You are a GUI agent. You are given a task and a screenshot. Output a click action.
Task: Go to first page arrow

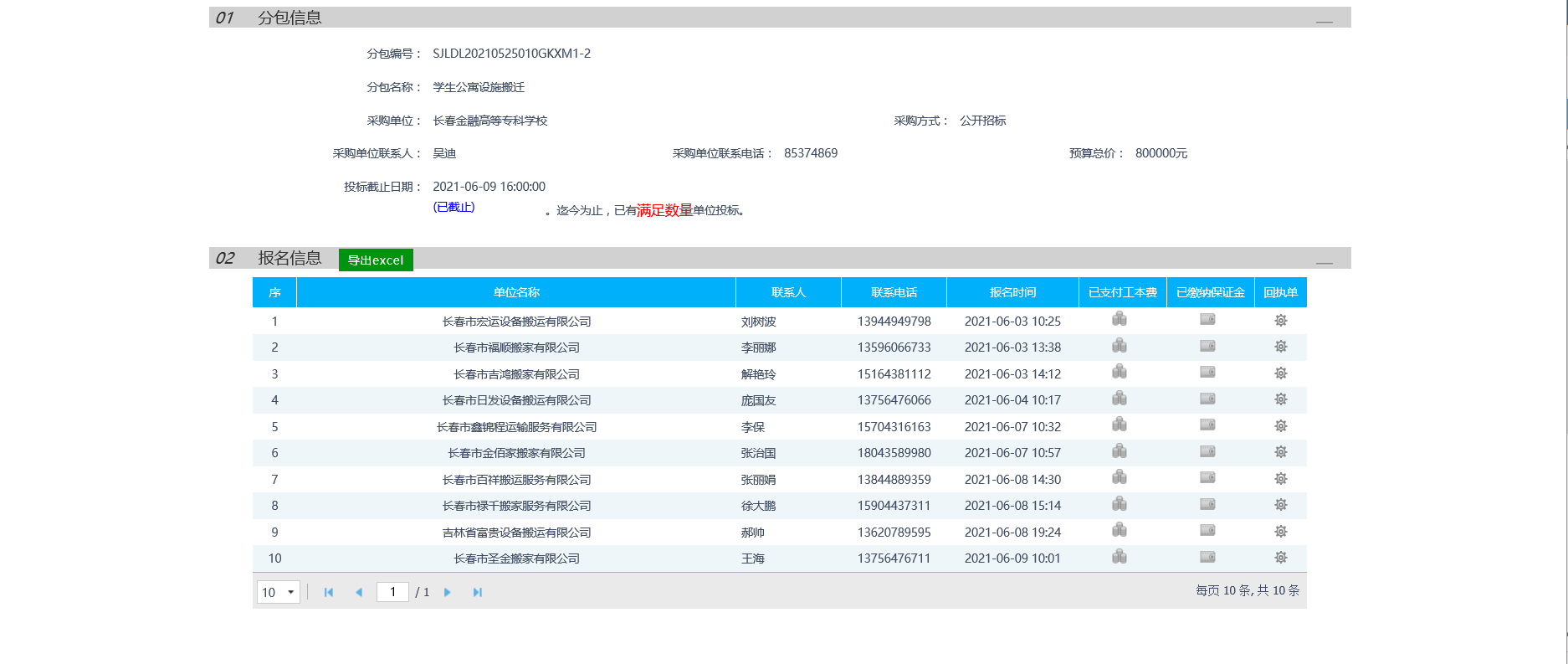coord(329,592)
